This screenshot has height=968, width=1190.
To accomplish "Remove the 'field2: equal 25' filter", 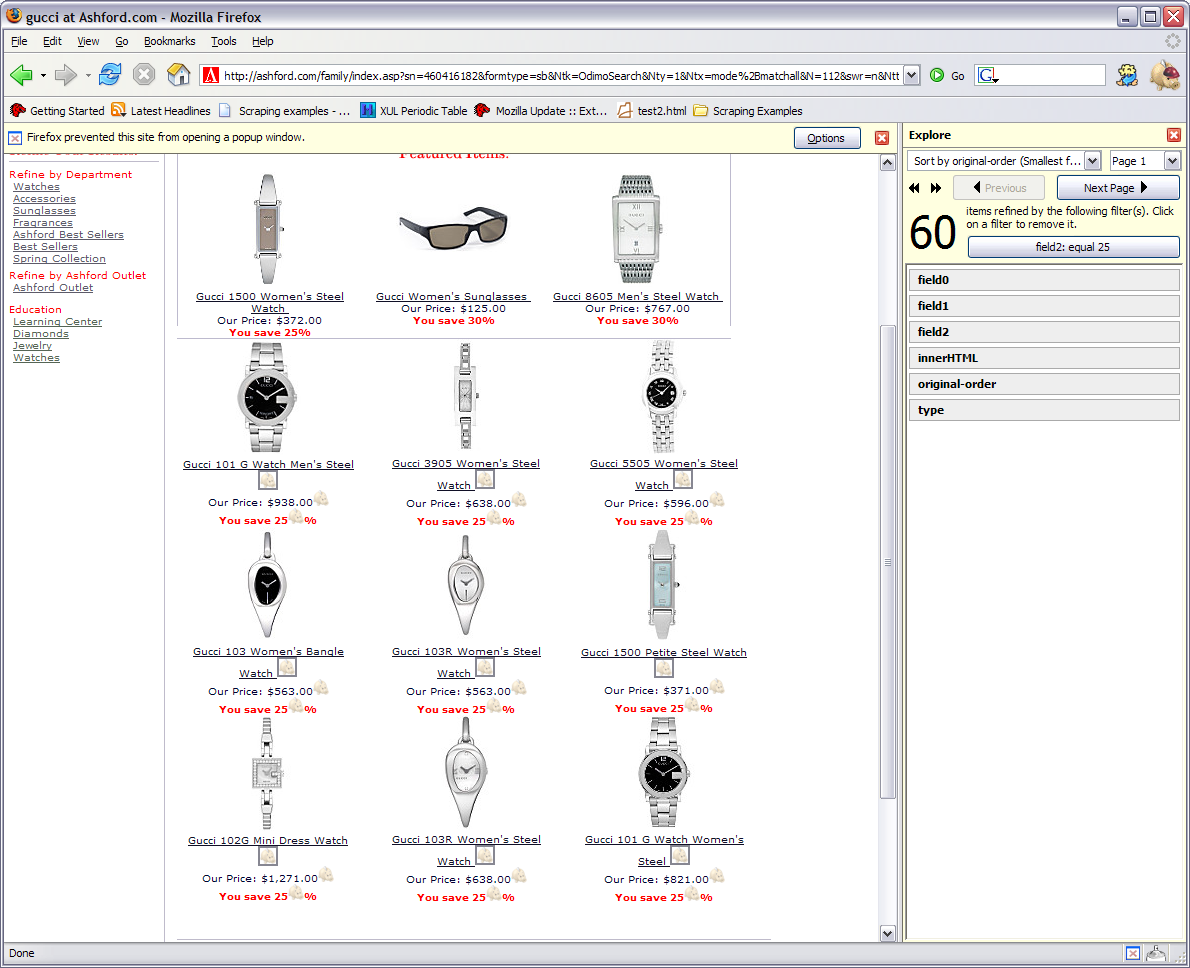I will point(1072,247).
